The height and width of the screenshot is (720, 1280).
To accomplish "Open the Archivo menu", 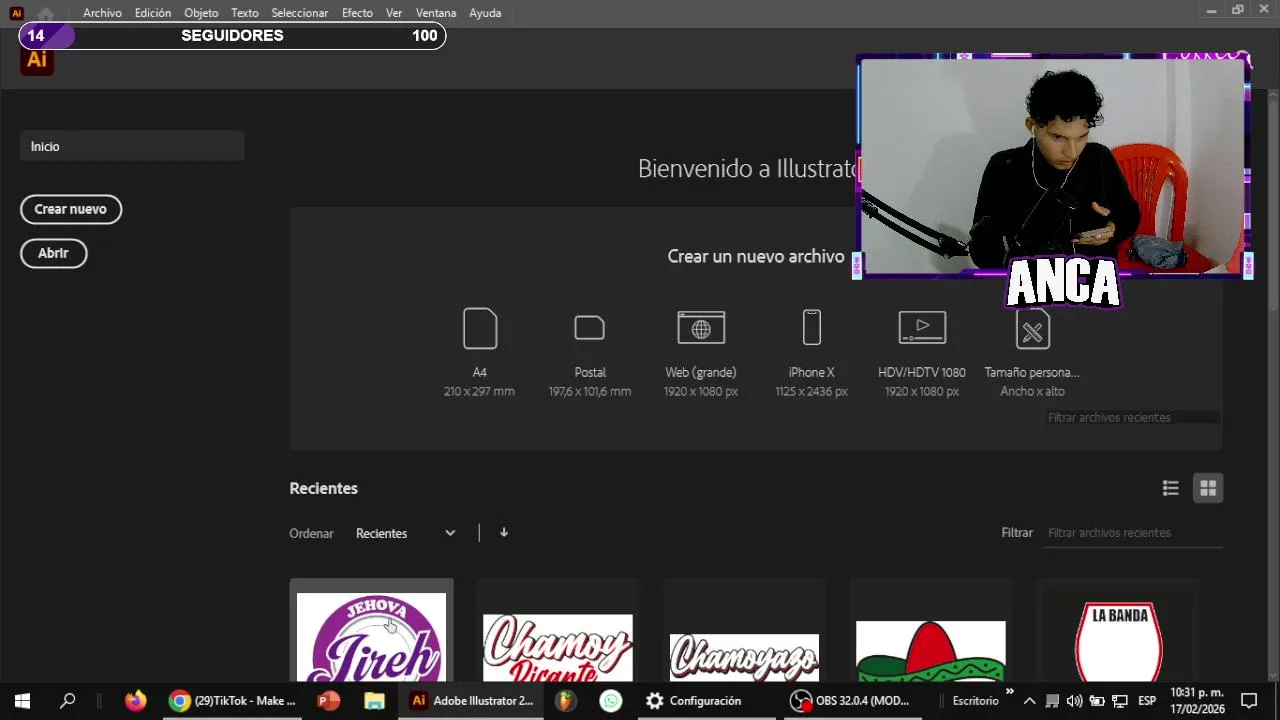I will (x=102, y=13).
